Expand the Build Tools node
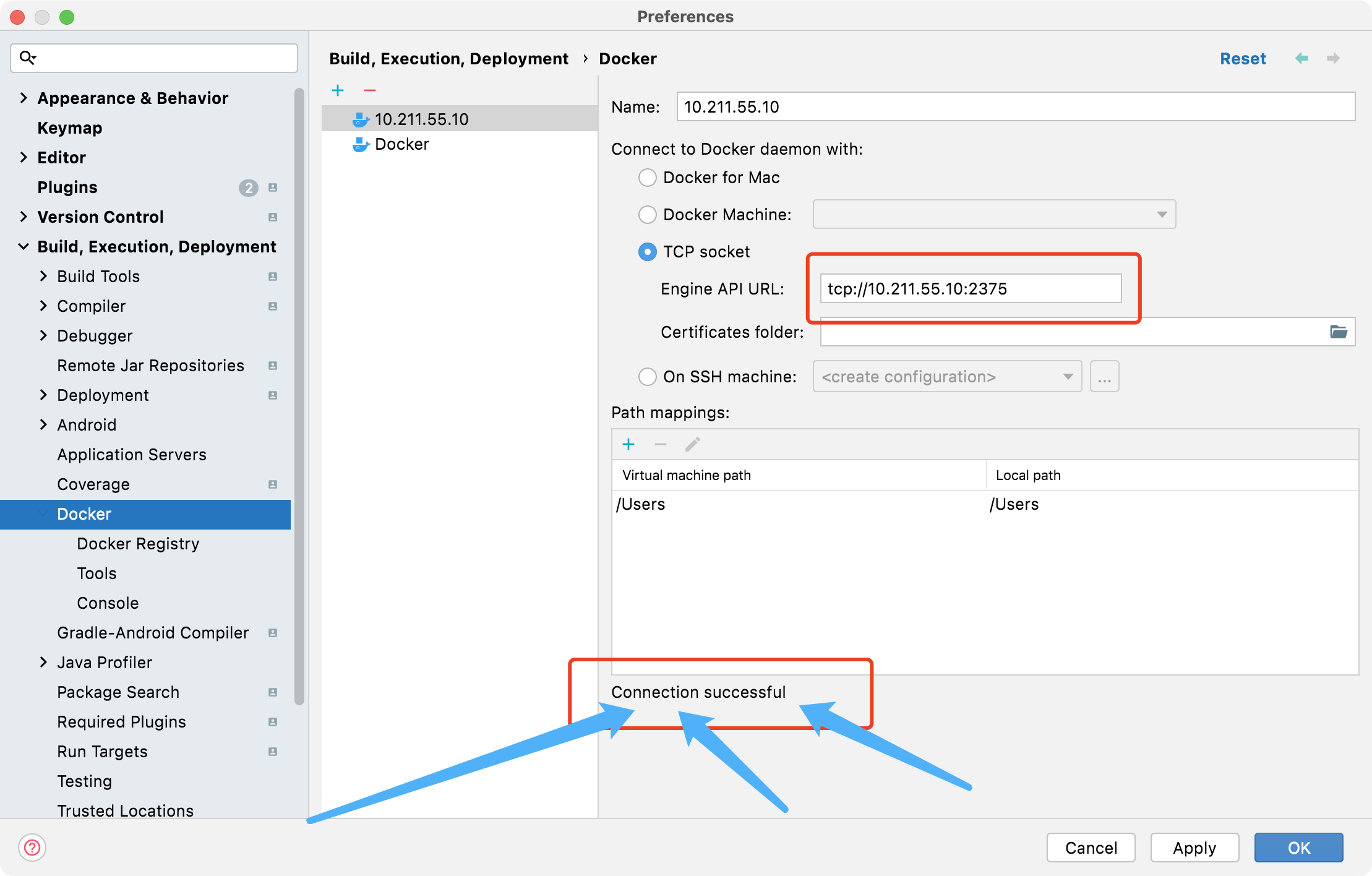The height and width of the screenshot is (876, 1372). click(43, 276)
